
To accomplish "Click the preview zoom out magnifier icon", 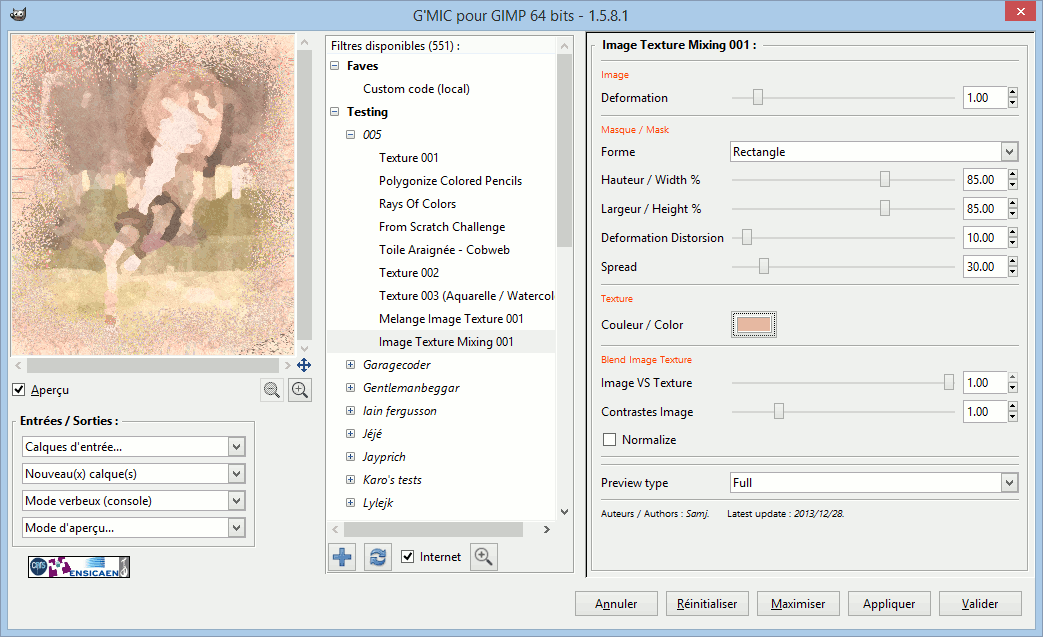I will pos(271,390).
